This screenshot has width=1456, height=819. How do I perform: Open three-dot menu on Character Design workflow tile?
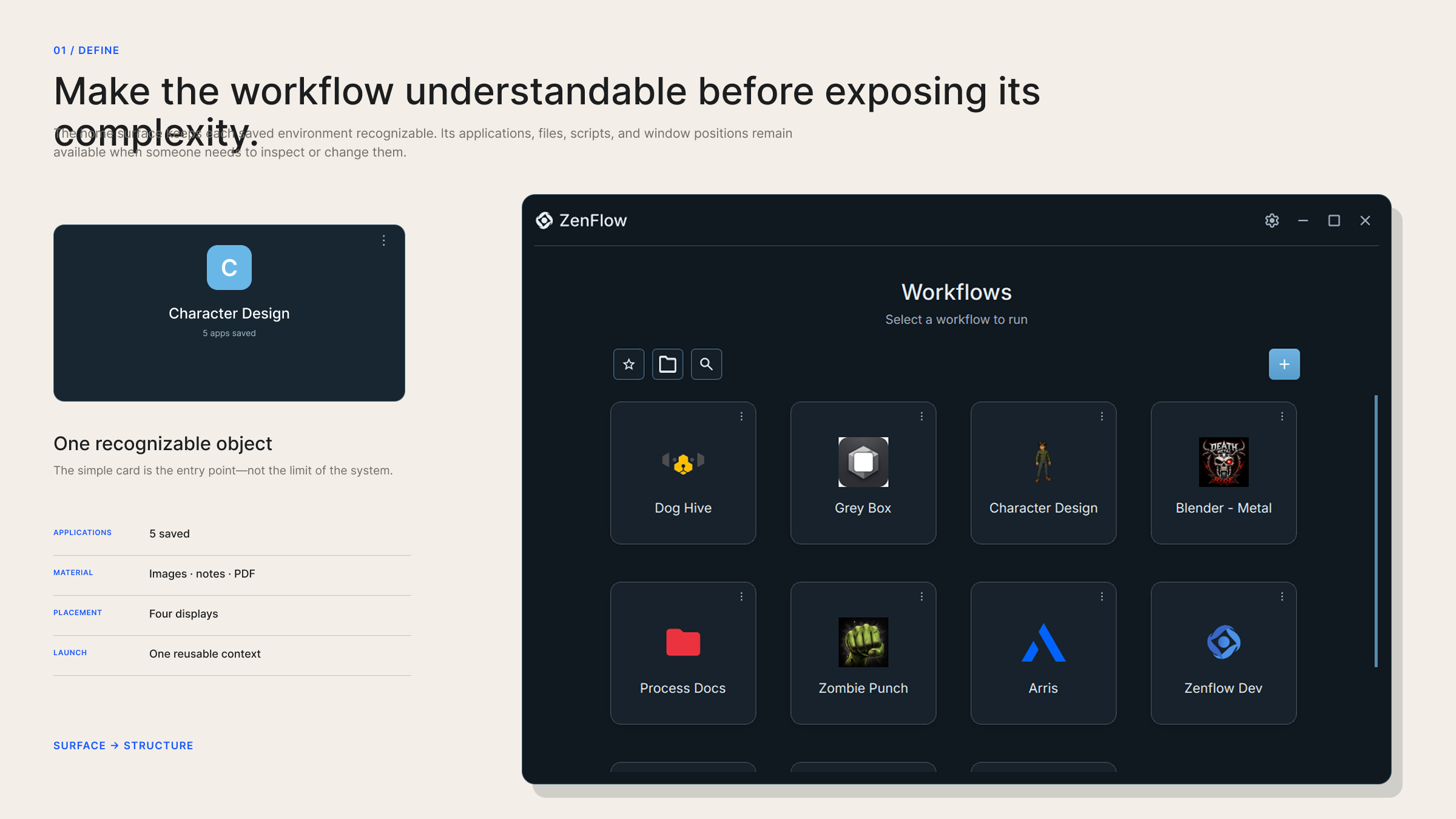click(1102, 416)
